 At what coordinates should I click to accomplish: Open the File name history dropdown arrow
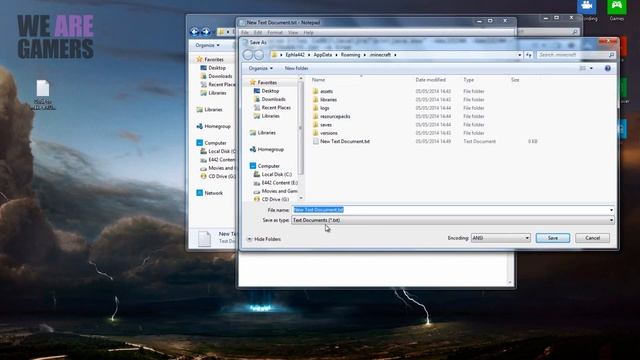611,210
